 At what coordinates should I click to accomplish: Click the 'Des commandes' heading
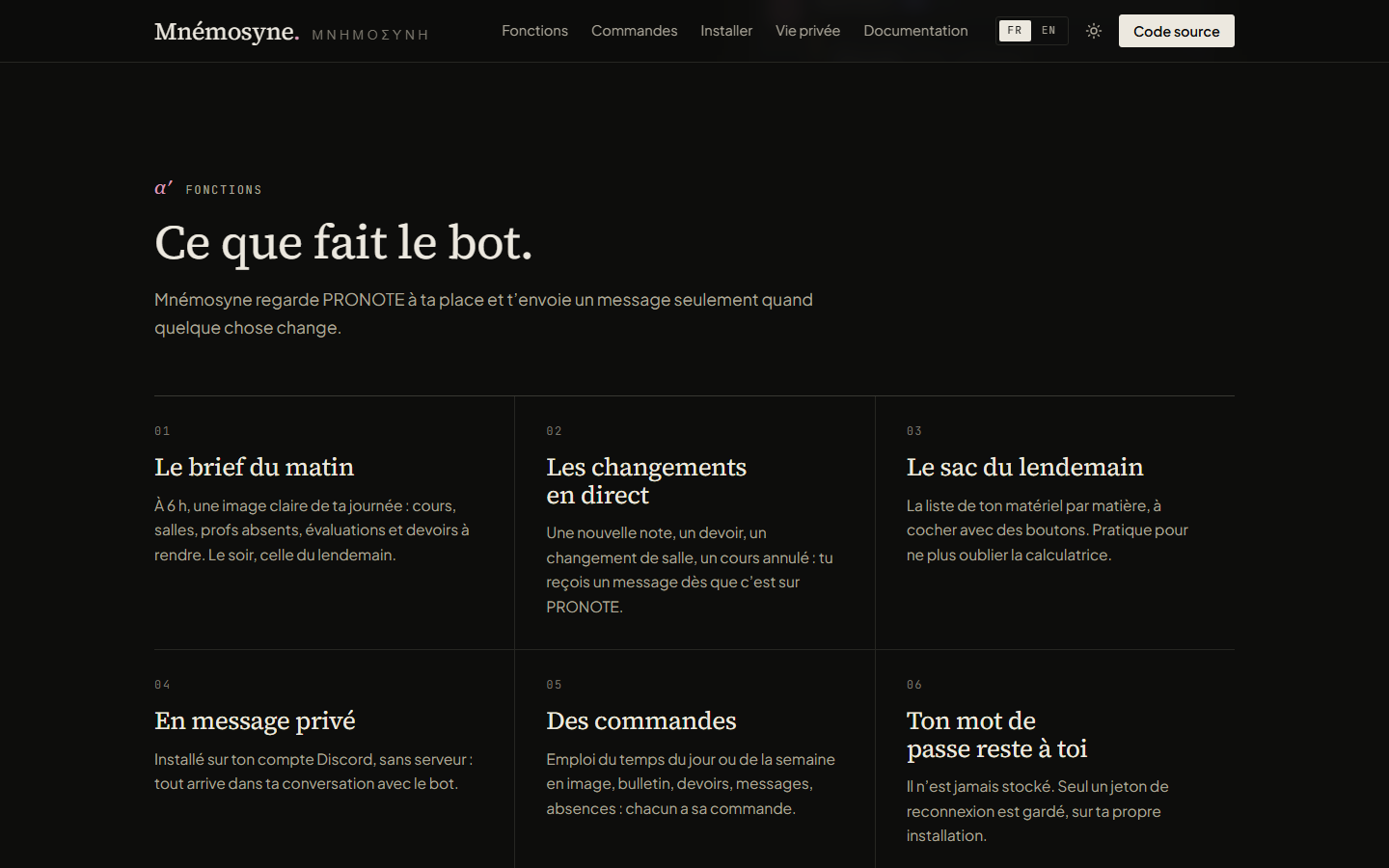point(641,720)
